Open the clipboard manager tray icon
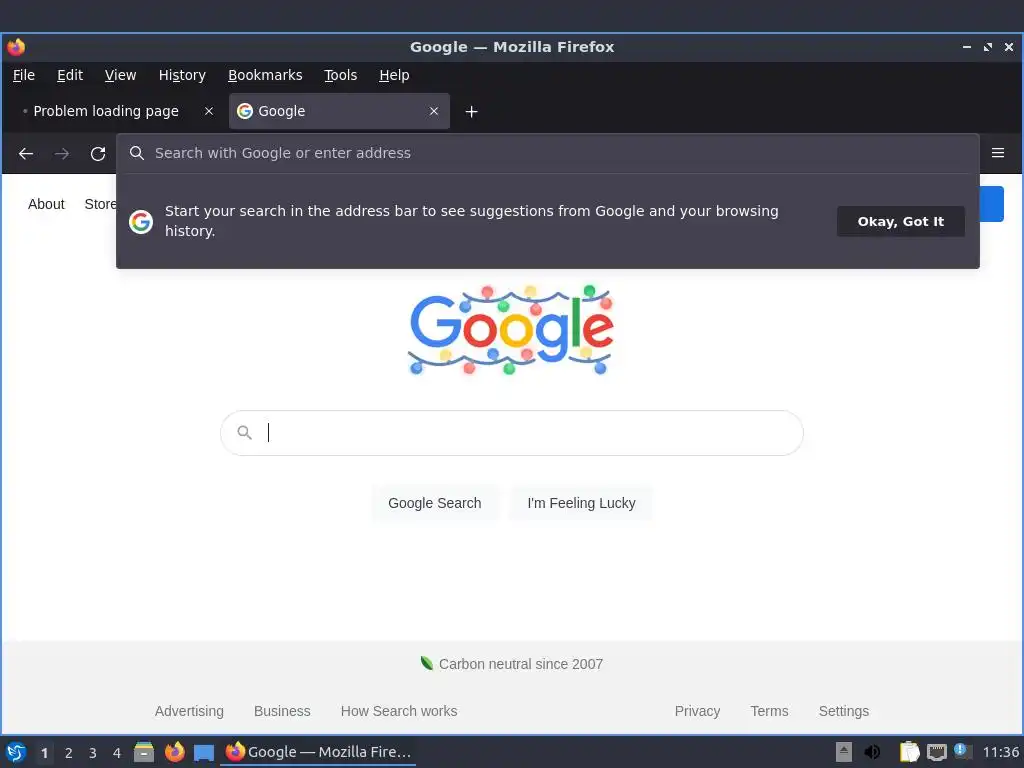1024x768 pixels. 909,752
